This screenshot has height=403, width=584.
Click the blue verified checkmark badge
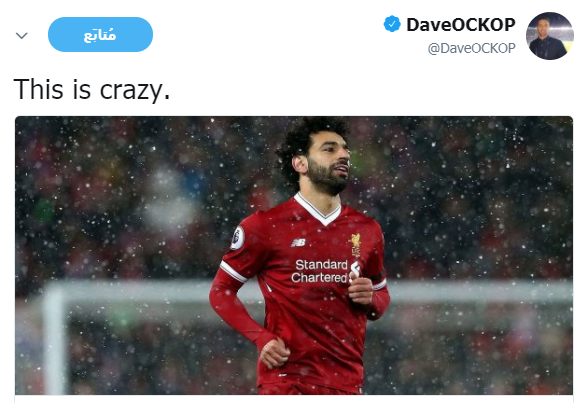pos(392,24)
